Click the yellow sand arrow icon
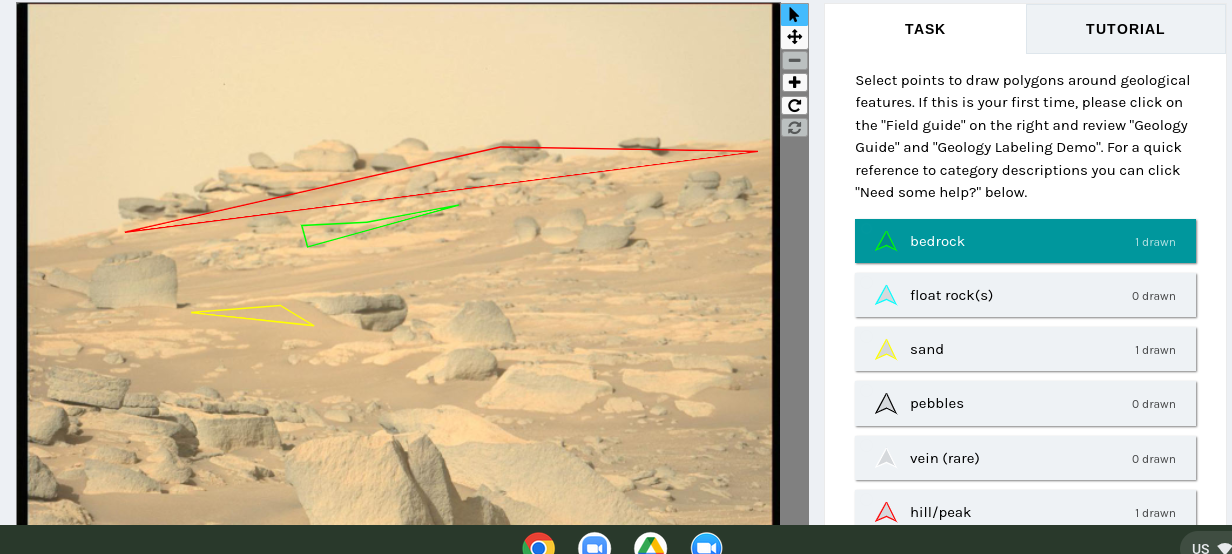 [x=886, y=350]
